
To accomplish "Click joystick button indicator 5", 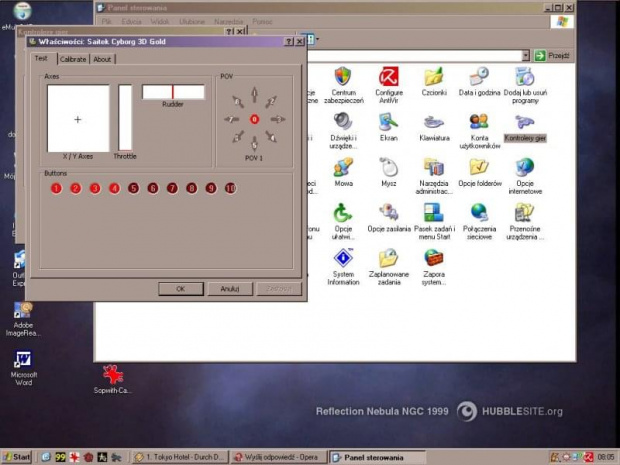I will [x=133, y=188].
